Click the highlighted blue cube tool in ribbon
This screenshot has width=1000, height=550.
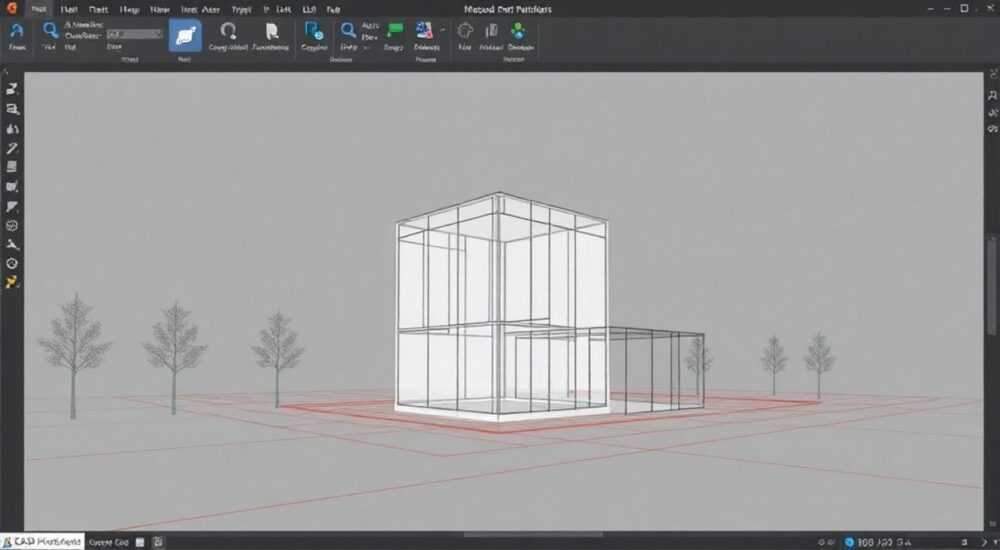pos(185,36)
